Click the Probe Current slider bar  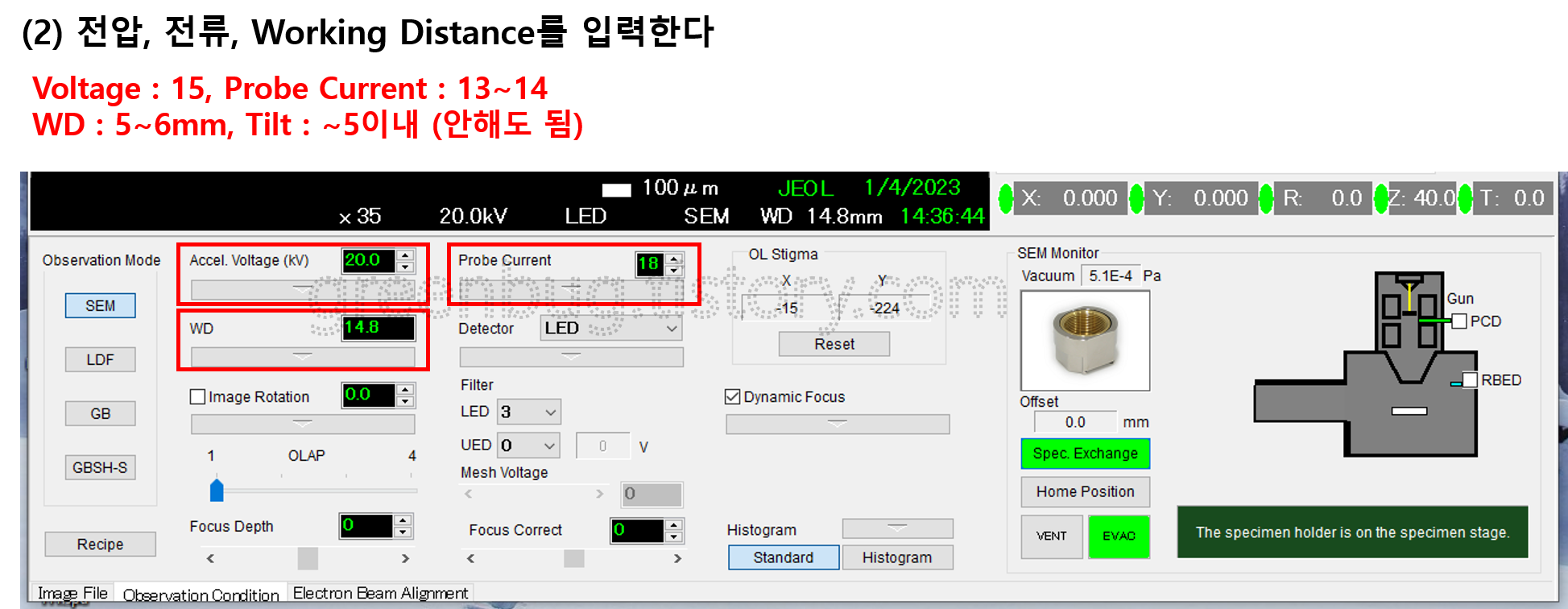(571, 288)
